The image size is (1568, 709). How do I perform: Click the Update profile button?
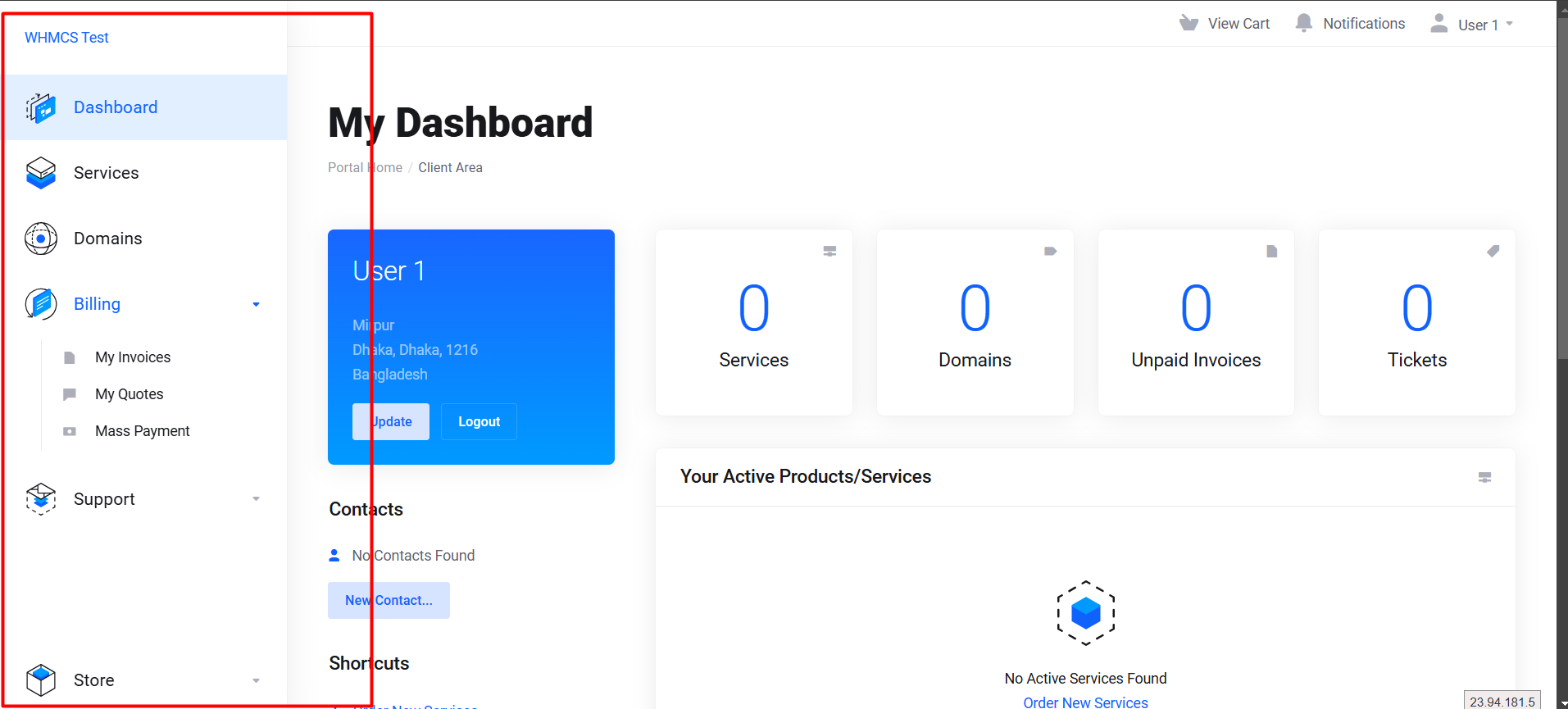[x=391, y=421]
